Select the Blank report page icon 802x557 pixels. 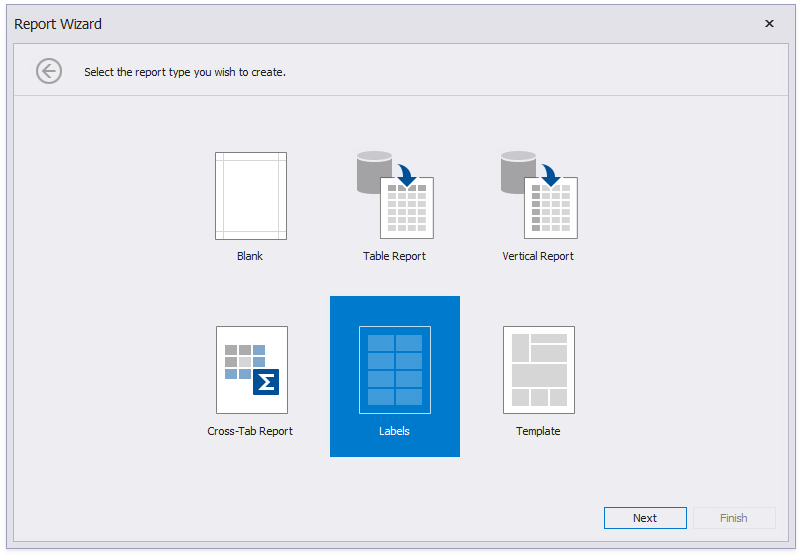pos(250,196)
